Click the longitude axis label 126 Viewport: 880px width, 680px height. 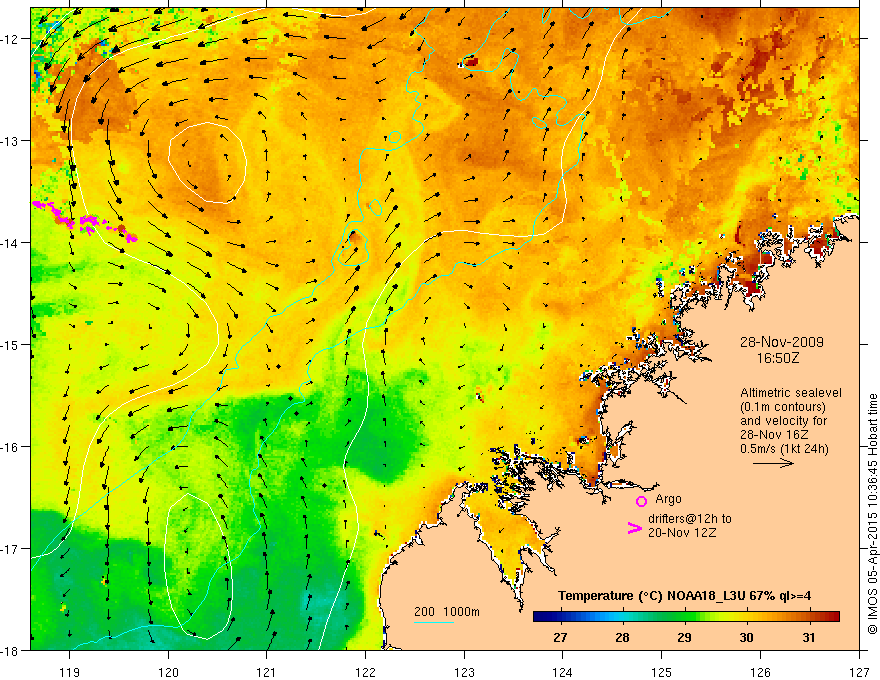(x=760, y=672)
